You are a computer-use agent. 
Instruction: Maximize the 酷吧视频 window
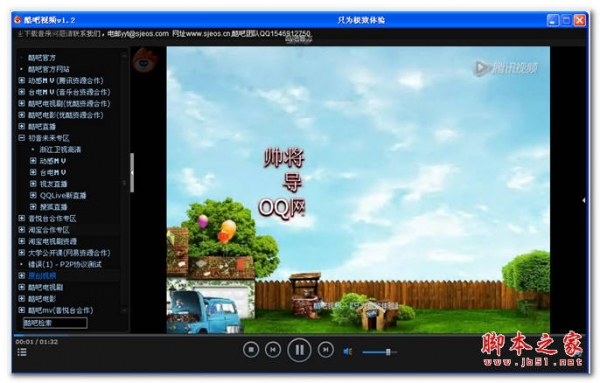point(566,20)
